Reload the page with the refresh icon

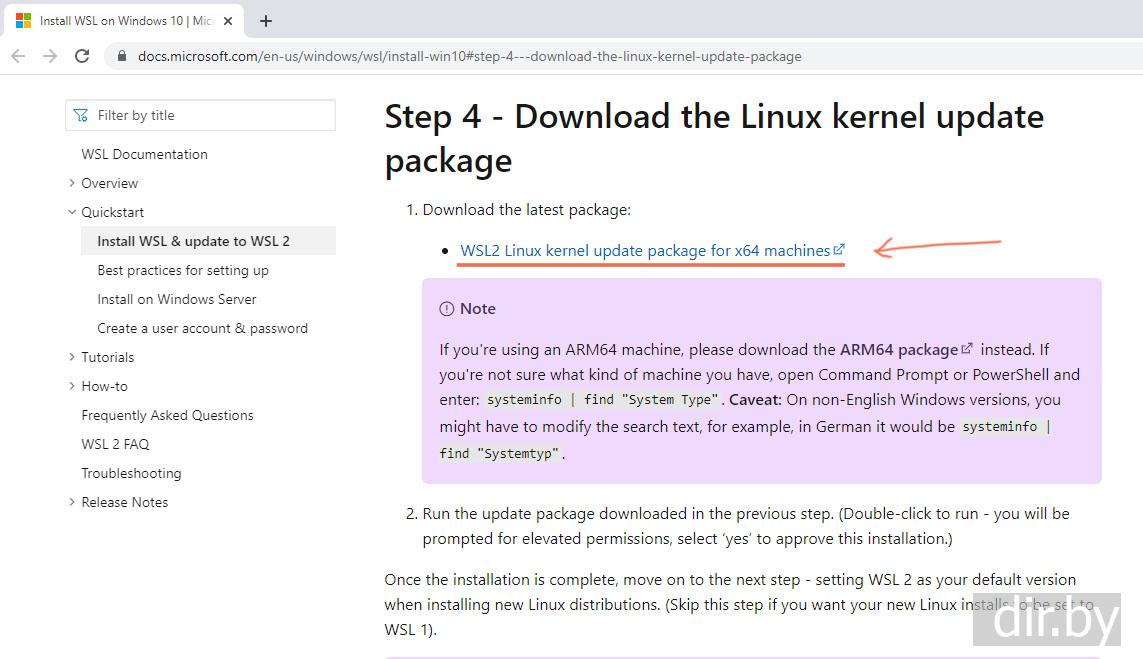click(82, 56)
